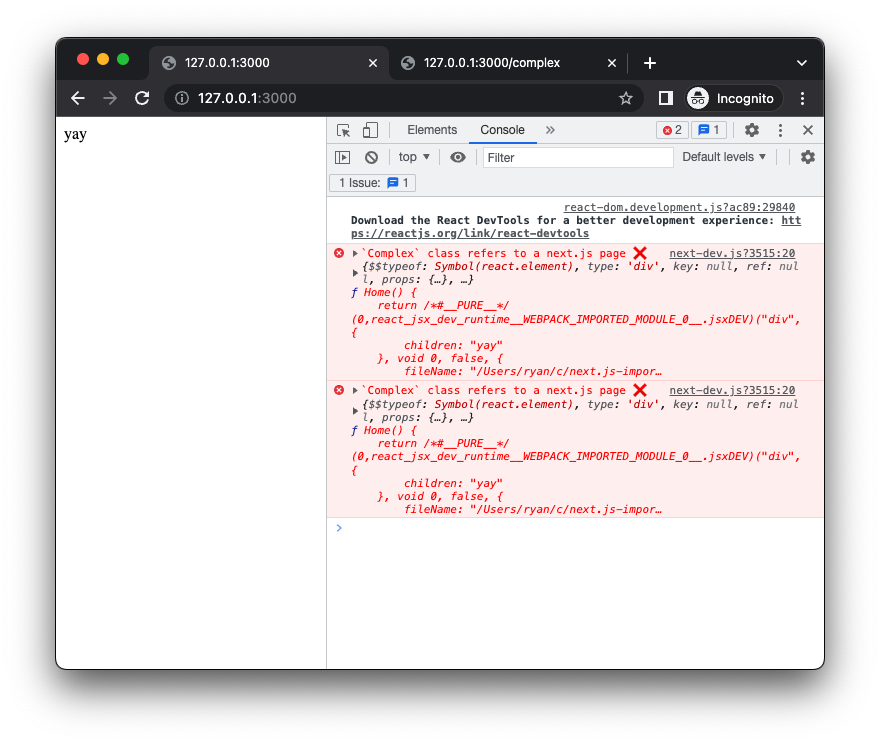Click the 2 errors counter badge
The height and width of the screenshot is (743, 880).
(x=672, y=130)
